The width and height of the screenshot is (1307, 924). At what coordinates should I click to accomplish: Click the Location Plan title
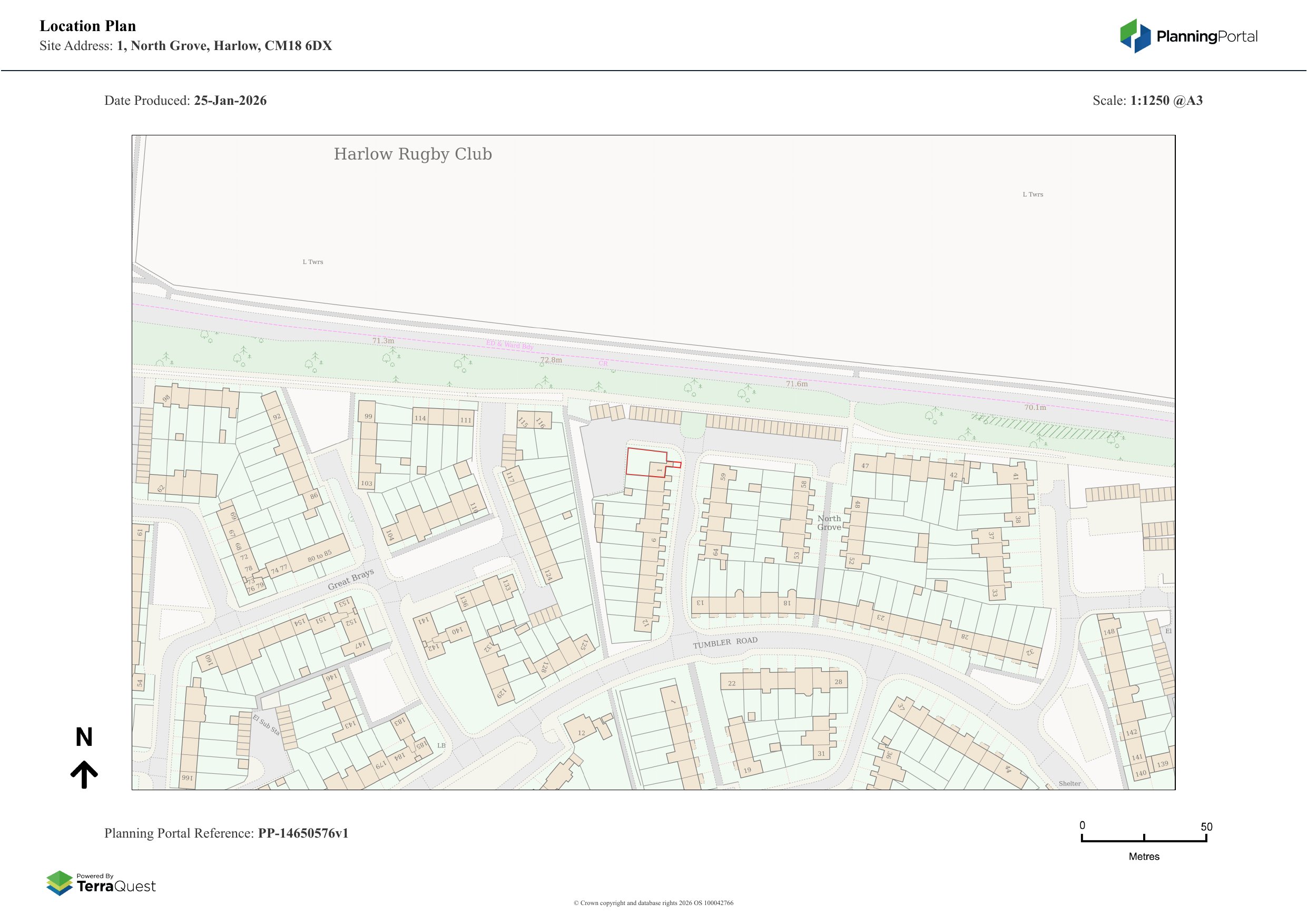pyautogui.click(x=87, y=26)
